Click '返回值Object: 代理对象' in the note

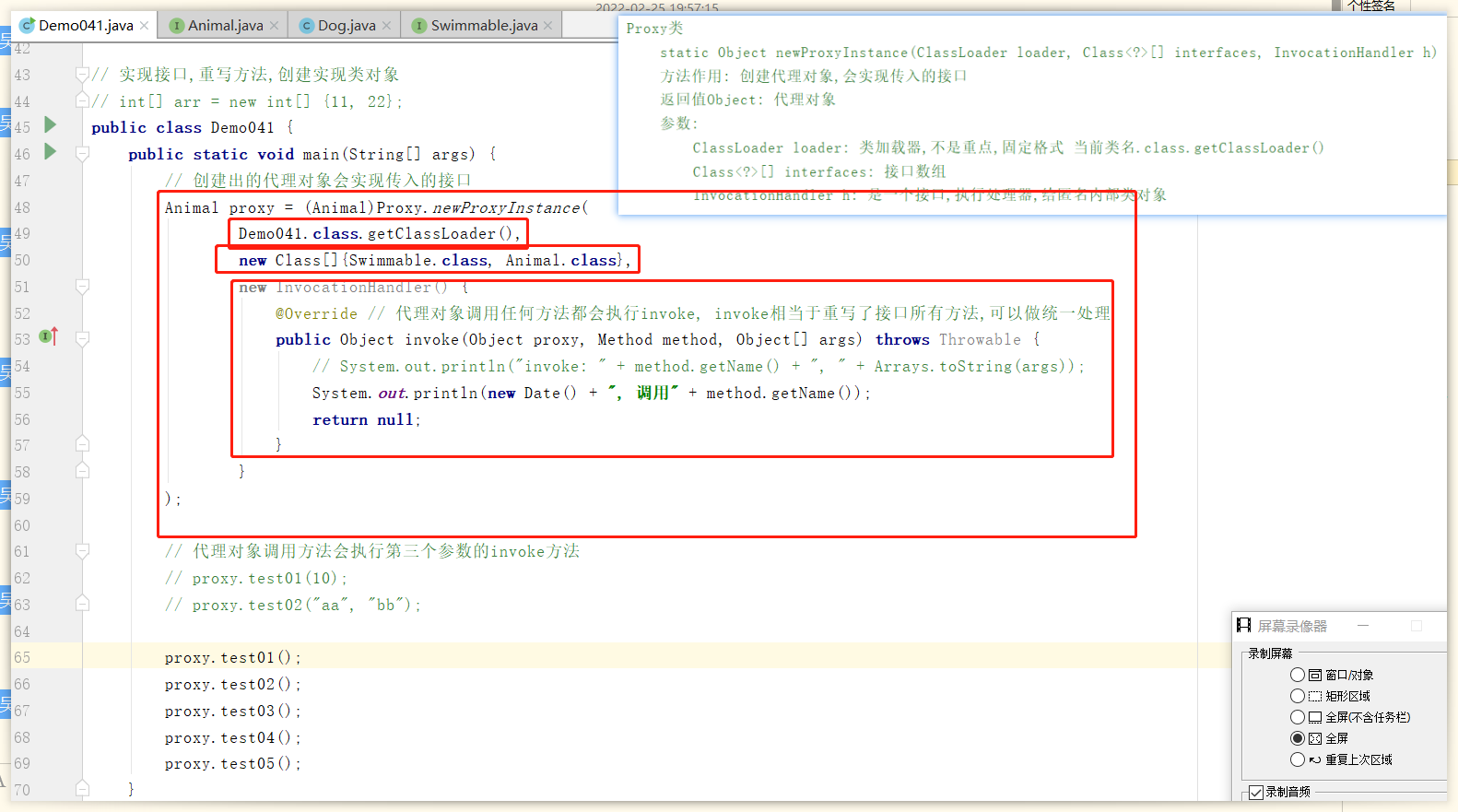point(747,100)
